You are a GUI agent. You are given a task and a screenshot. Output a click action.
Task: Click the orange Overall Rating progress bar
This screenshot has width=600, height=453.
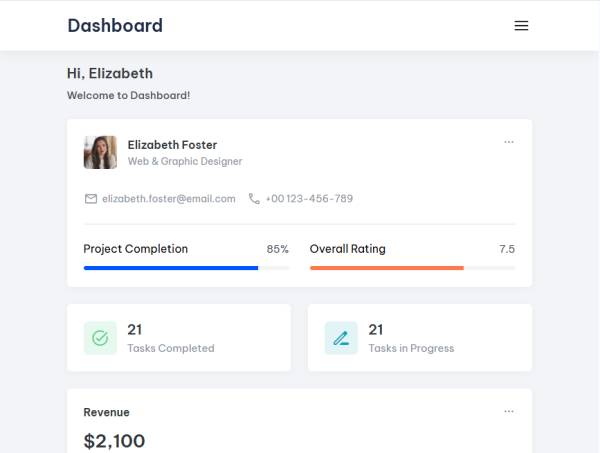[387, 268]
